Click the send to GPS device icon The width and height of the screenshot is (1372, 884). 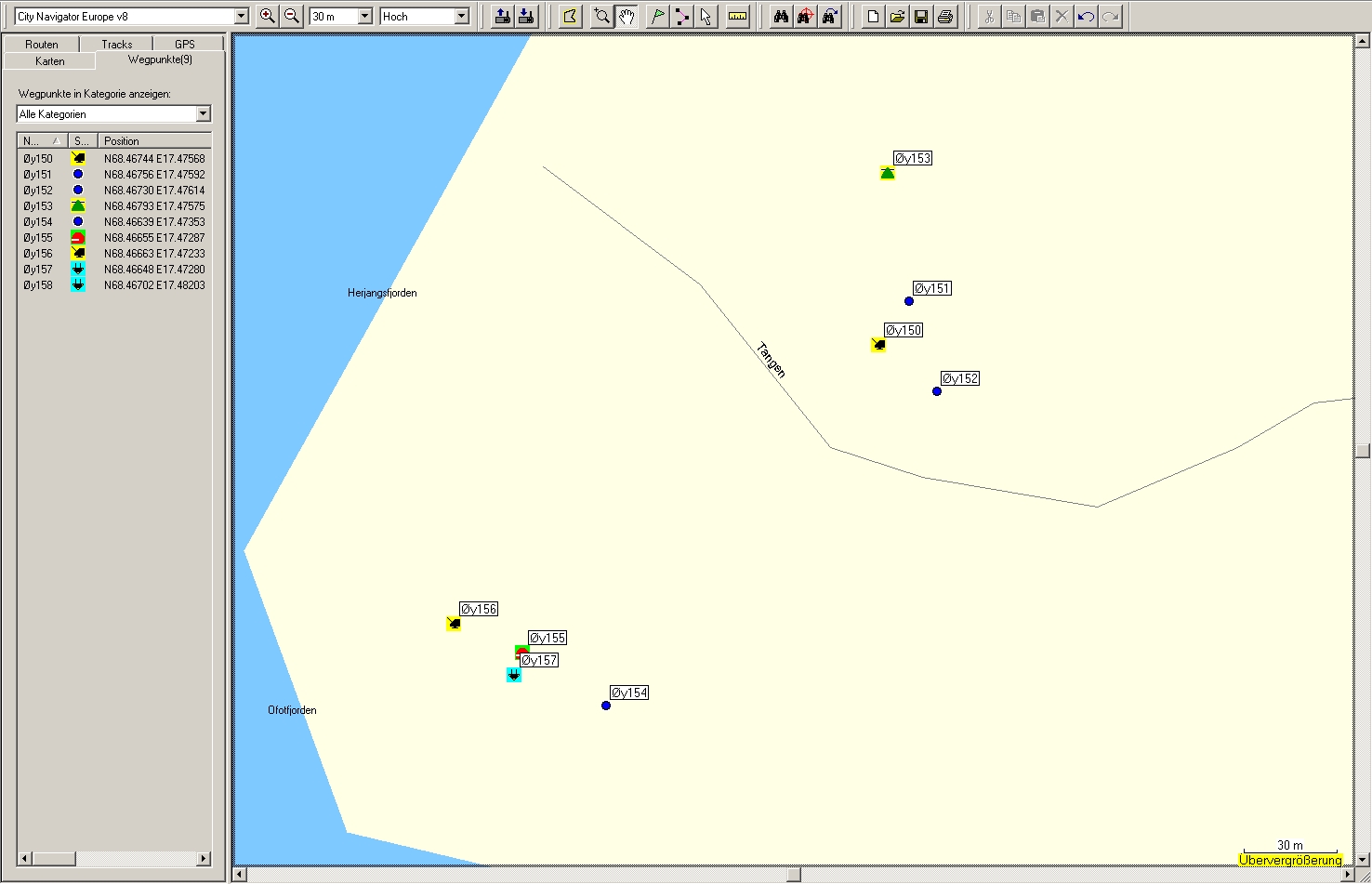(503, 16)
